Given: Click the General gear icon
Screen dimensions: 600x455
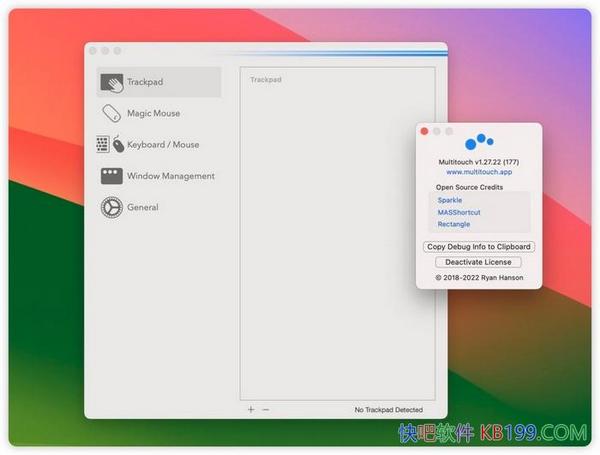Looking at the screenshot, I should coord(111,208).
